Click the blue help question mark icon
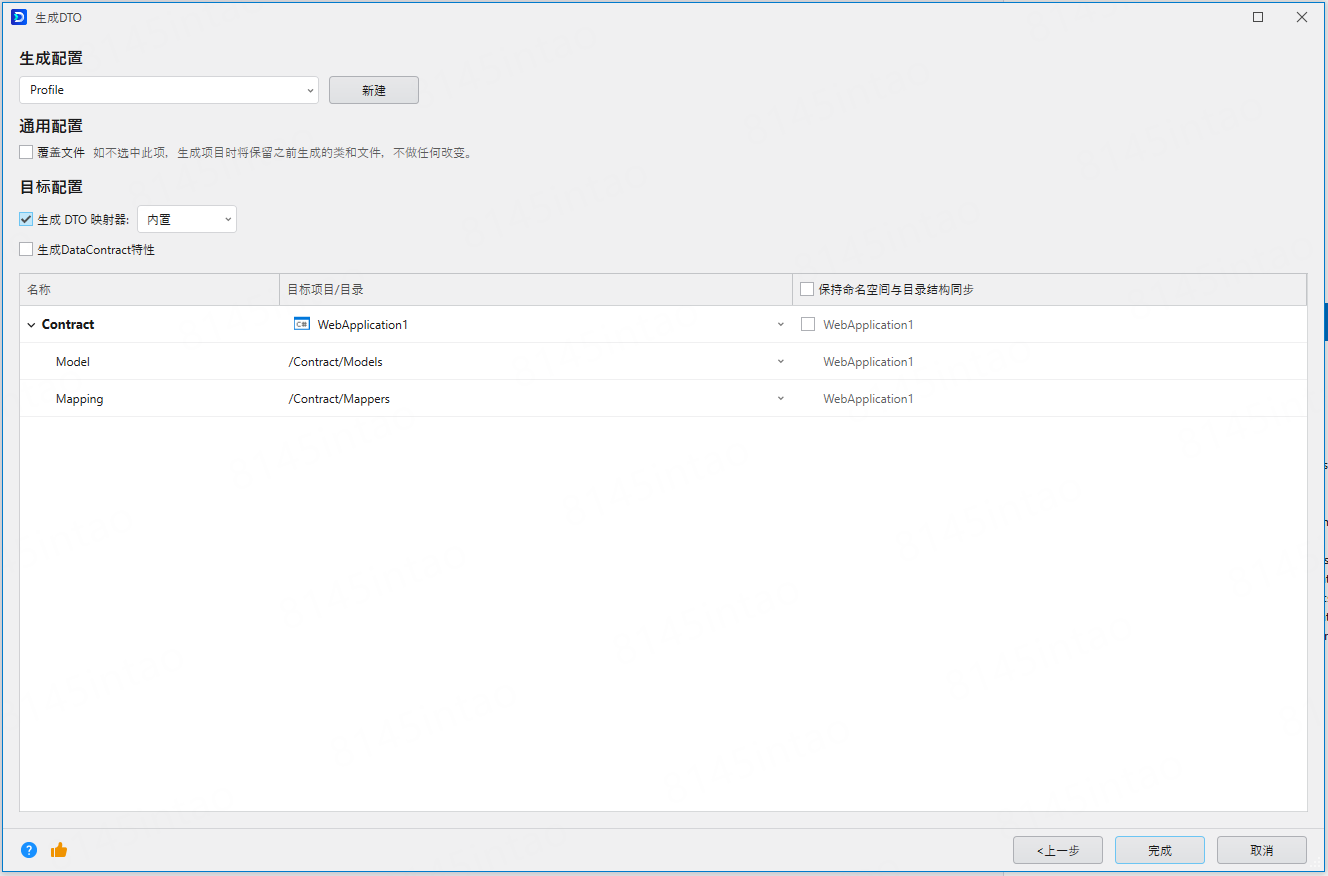The height and width of the screenshot is (876, 1328). point(29,850)
